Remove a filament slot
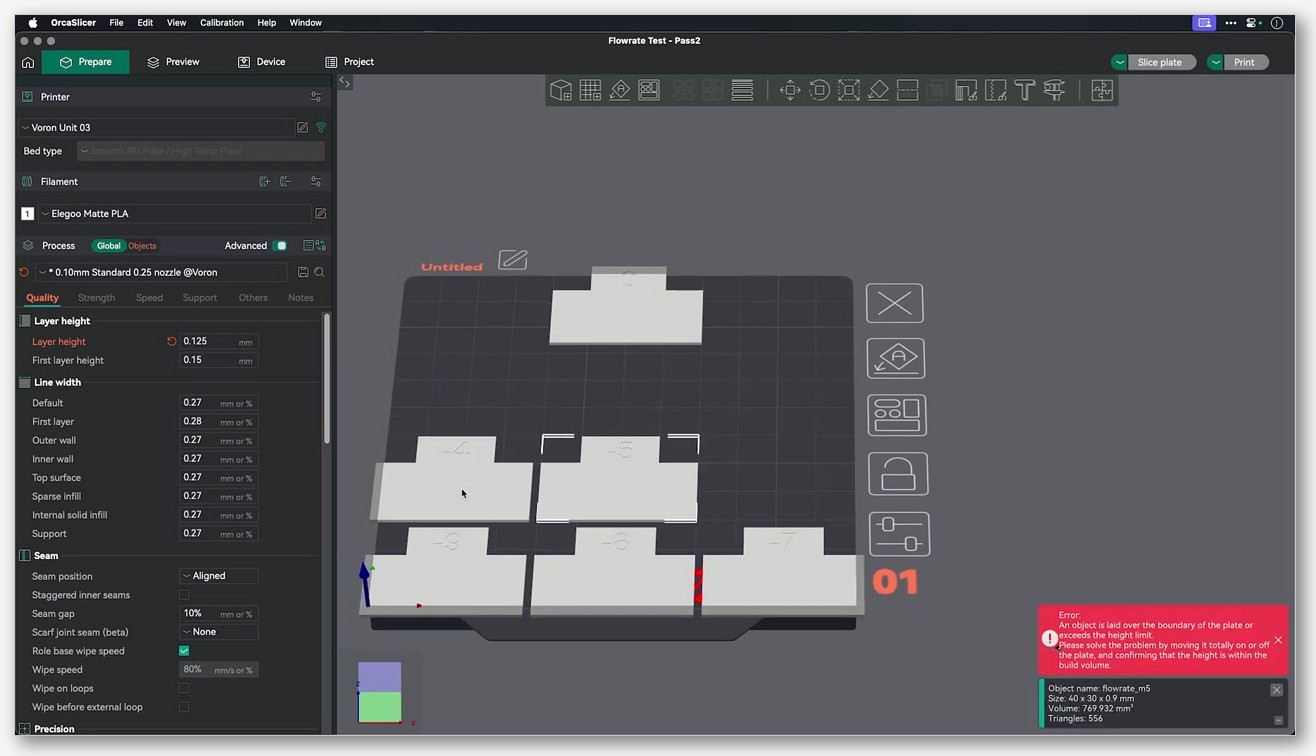 point(285,181)
